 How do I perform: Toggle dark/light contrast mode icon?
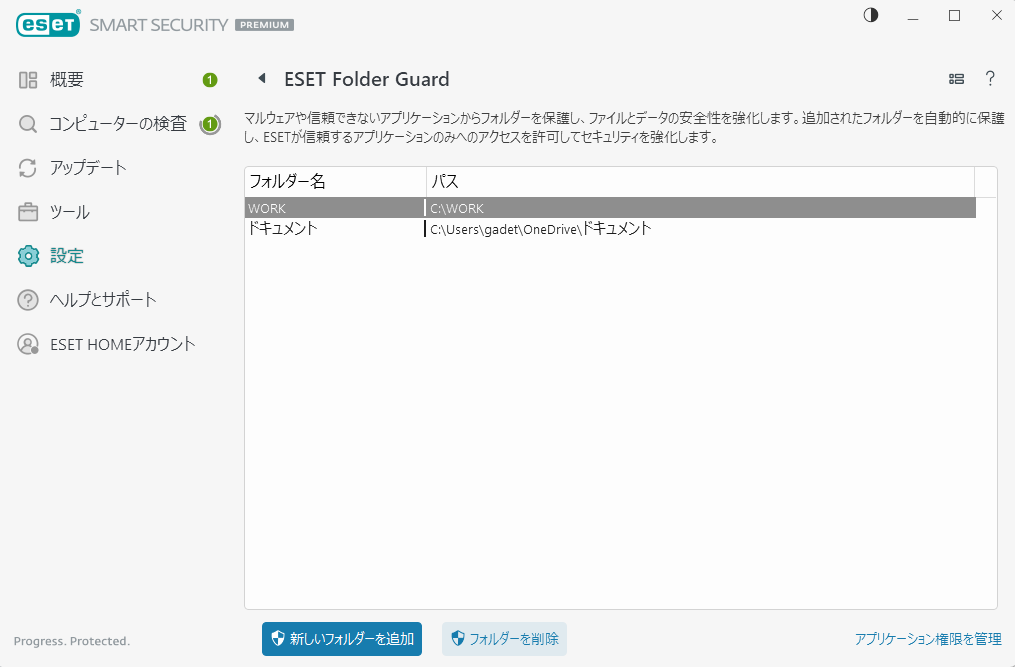coord(870,16)
